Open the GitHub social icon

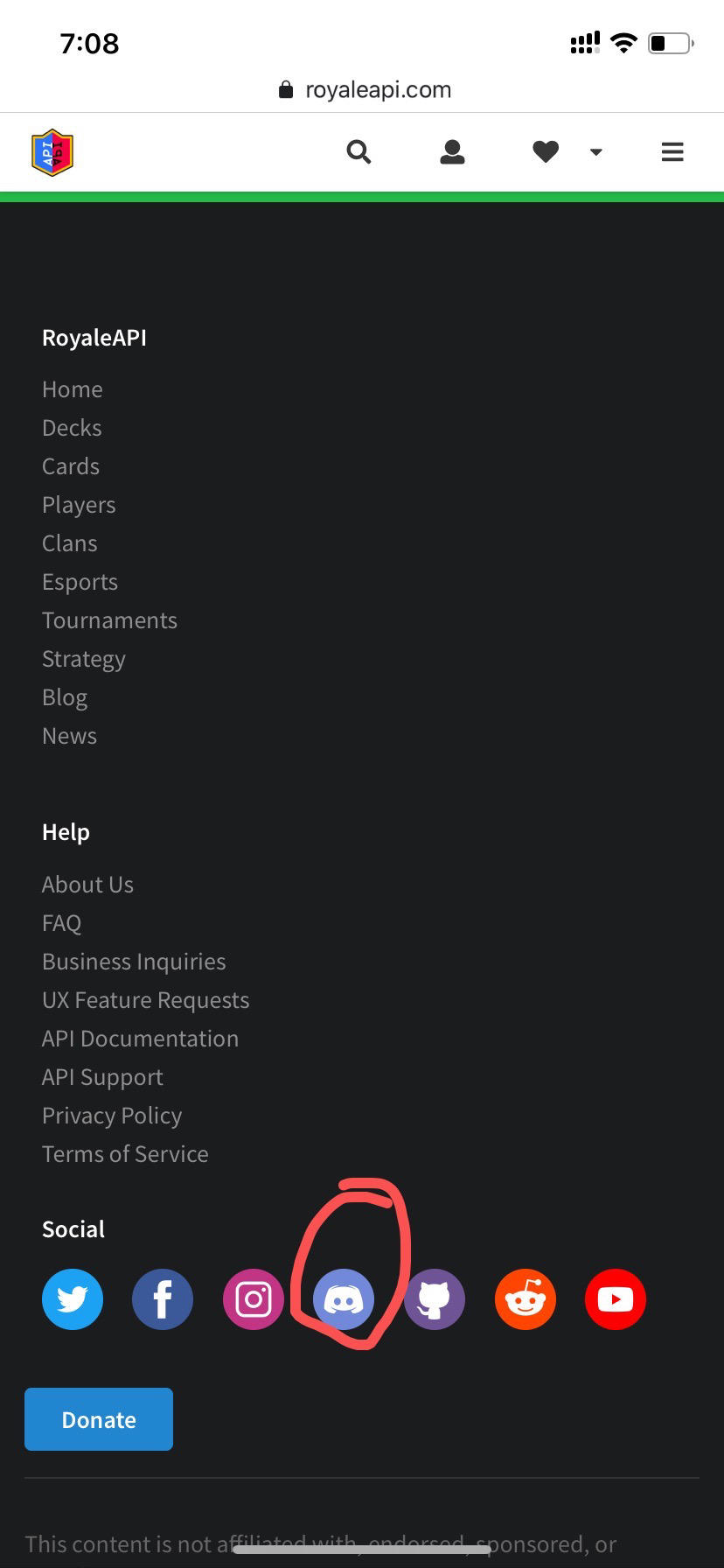(435, 1299)
